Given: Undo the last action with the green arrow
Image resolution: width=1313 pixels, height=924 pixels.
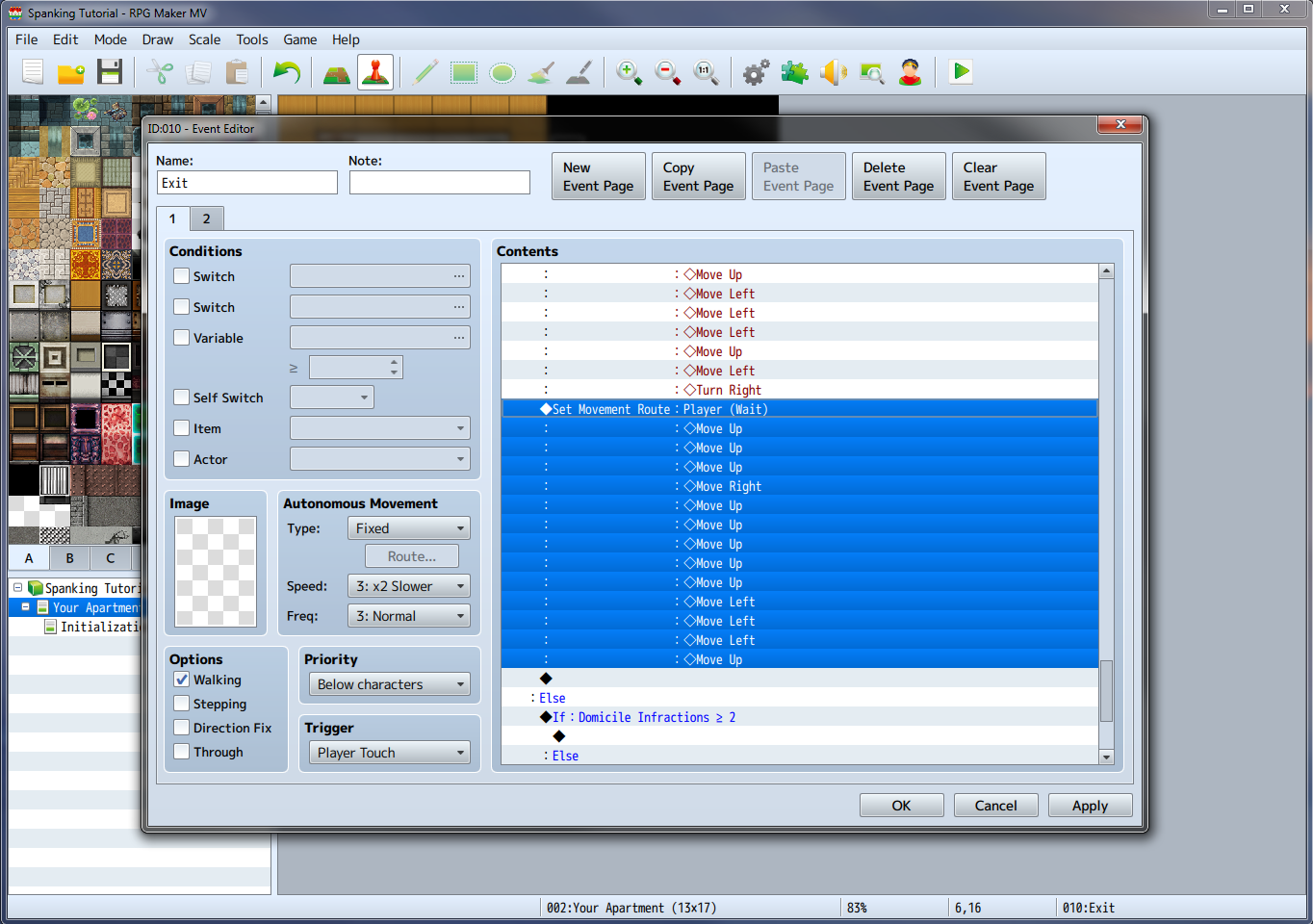Looking at the screenshot, I should click(x=287, y=72).
